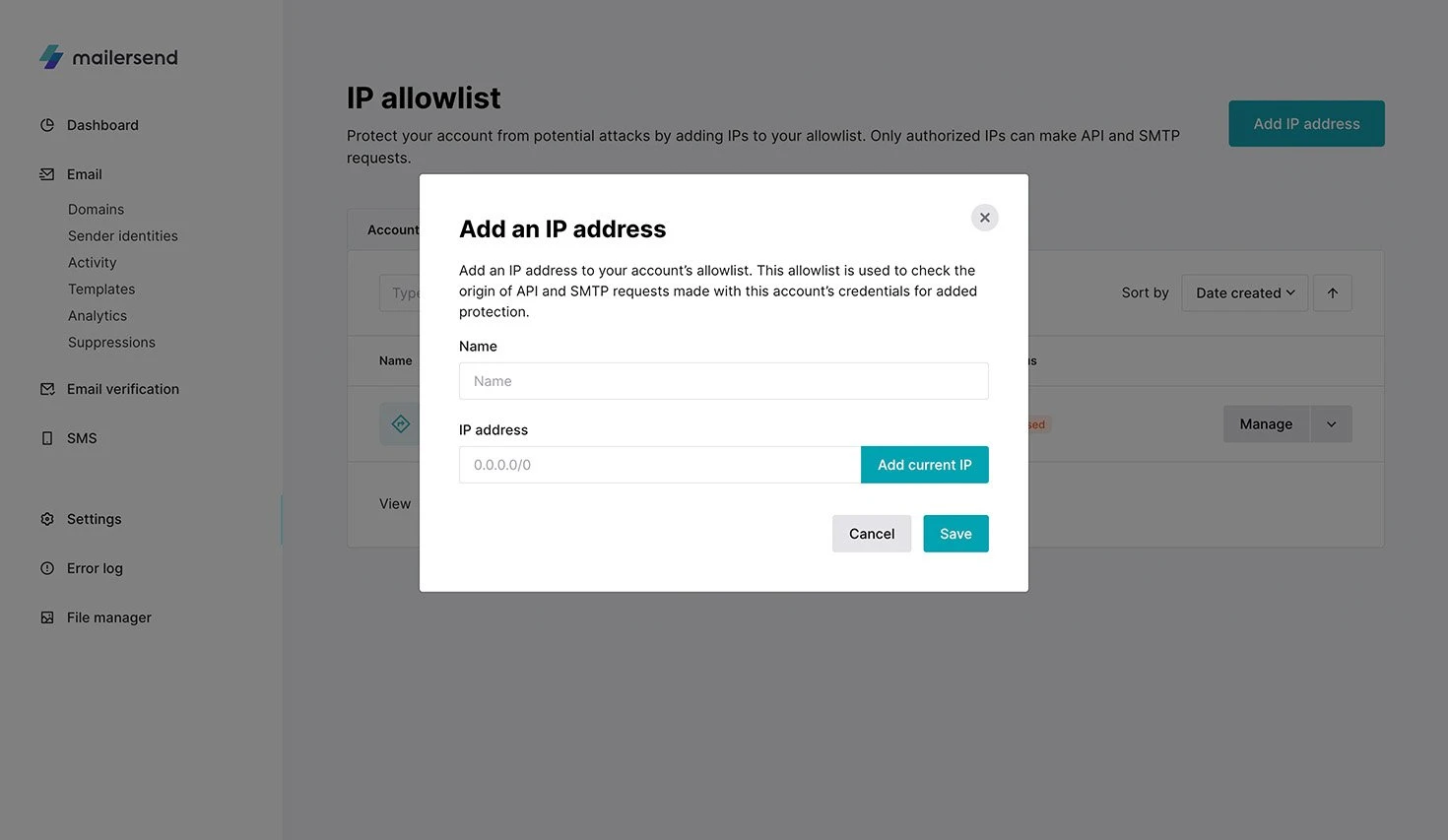Open the Date created sort dropdown
The image size is (1448, 840).
pos(1244,292)
